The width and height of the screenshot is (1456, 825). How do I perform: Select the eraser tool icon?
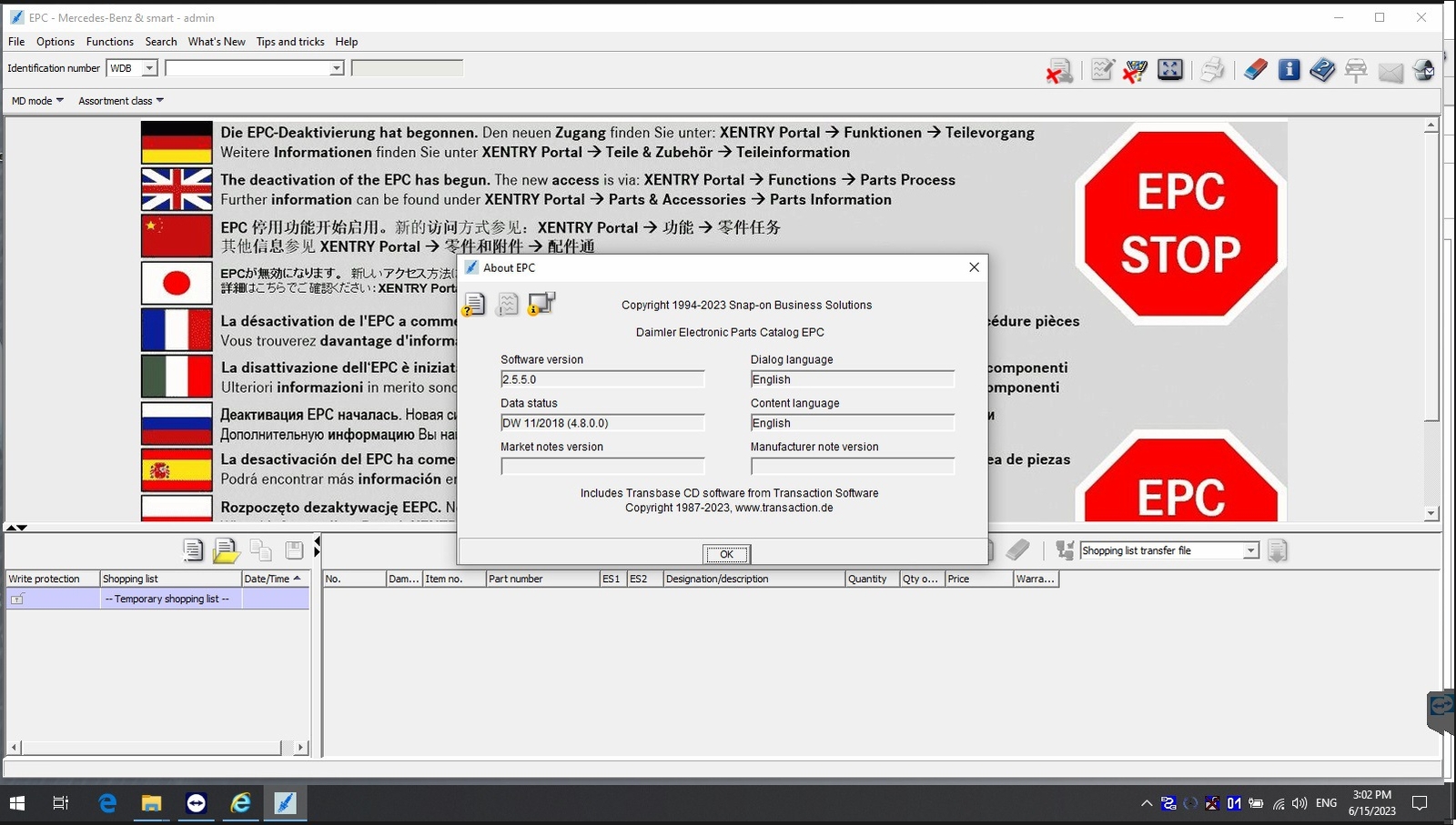click(x=1255, y=69)
